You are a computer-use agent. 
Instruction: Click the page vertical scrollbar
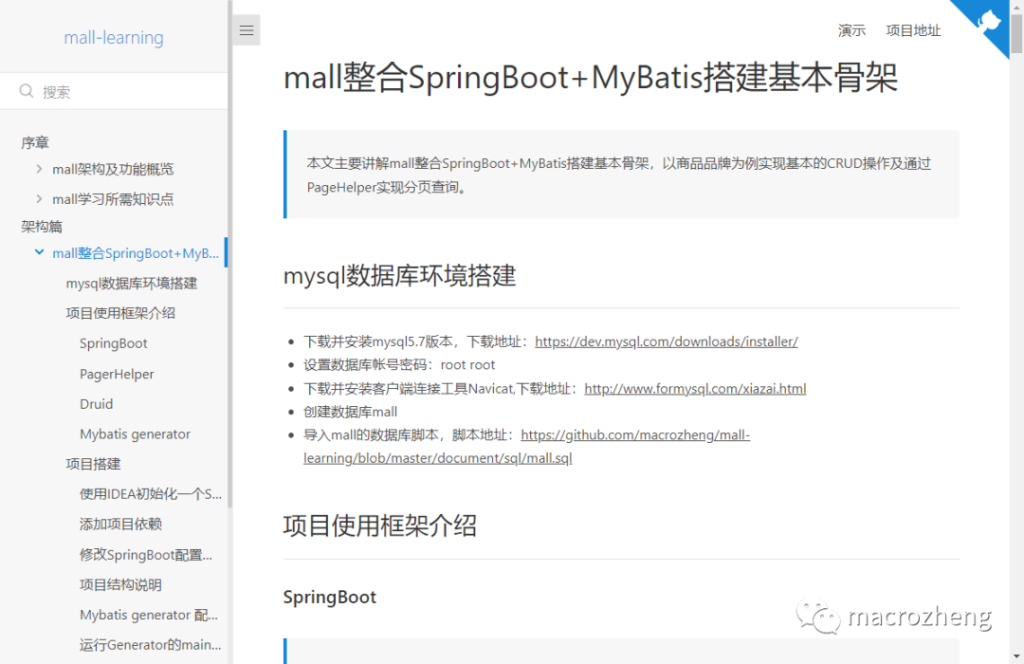[1016, 300]
